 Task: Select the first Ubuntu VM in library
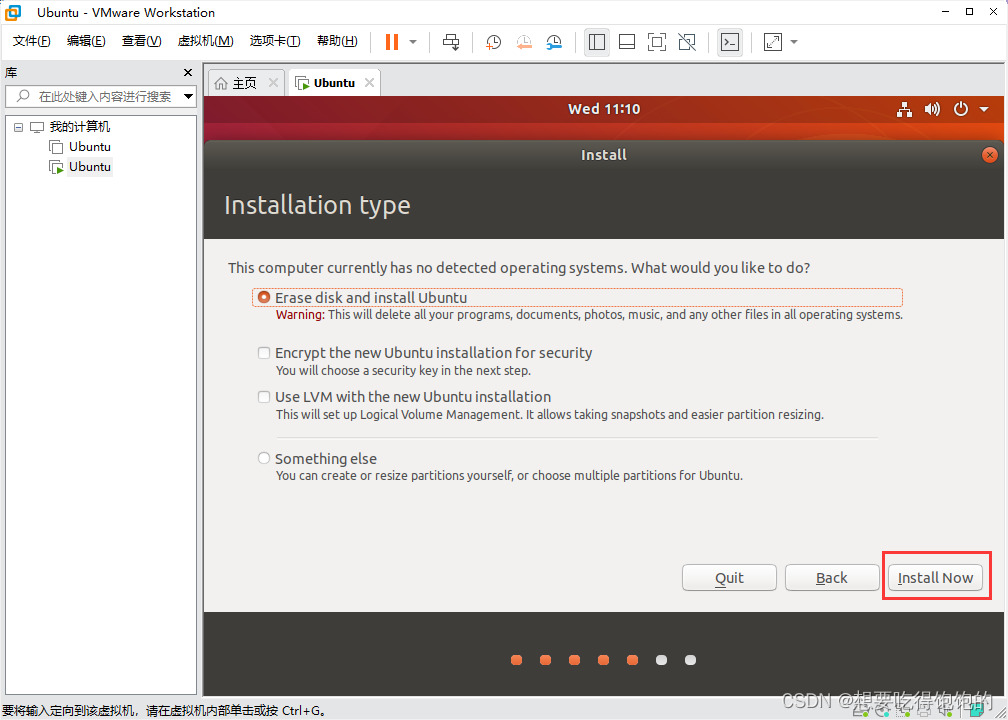(x=89, y=147)
